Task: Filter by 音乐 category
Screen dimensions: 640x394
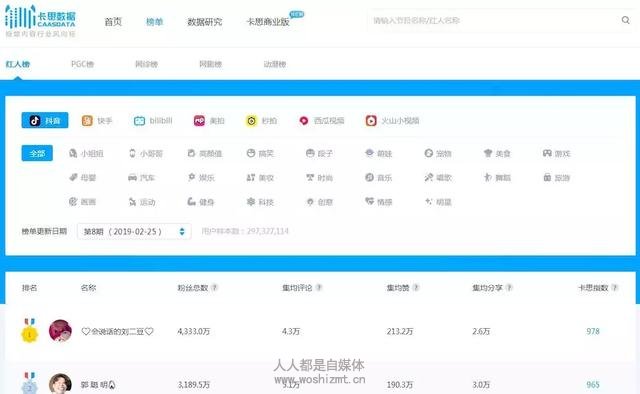Action: coord(379,178)
